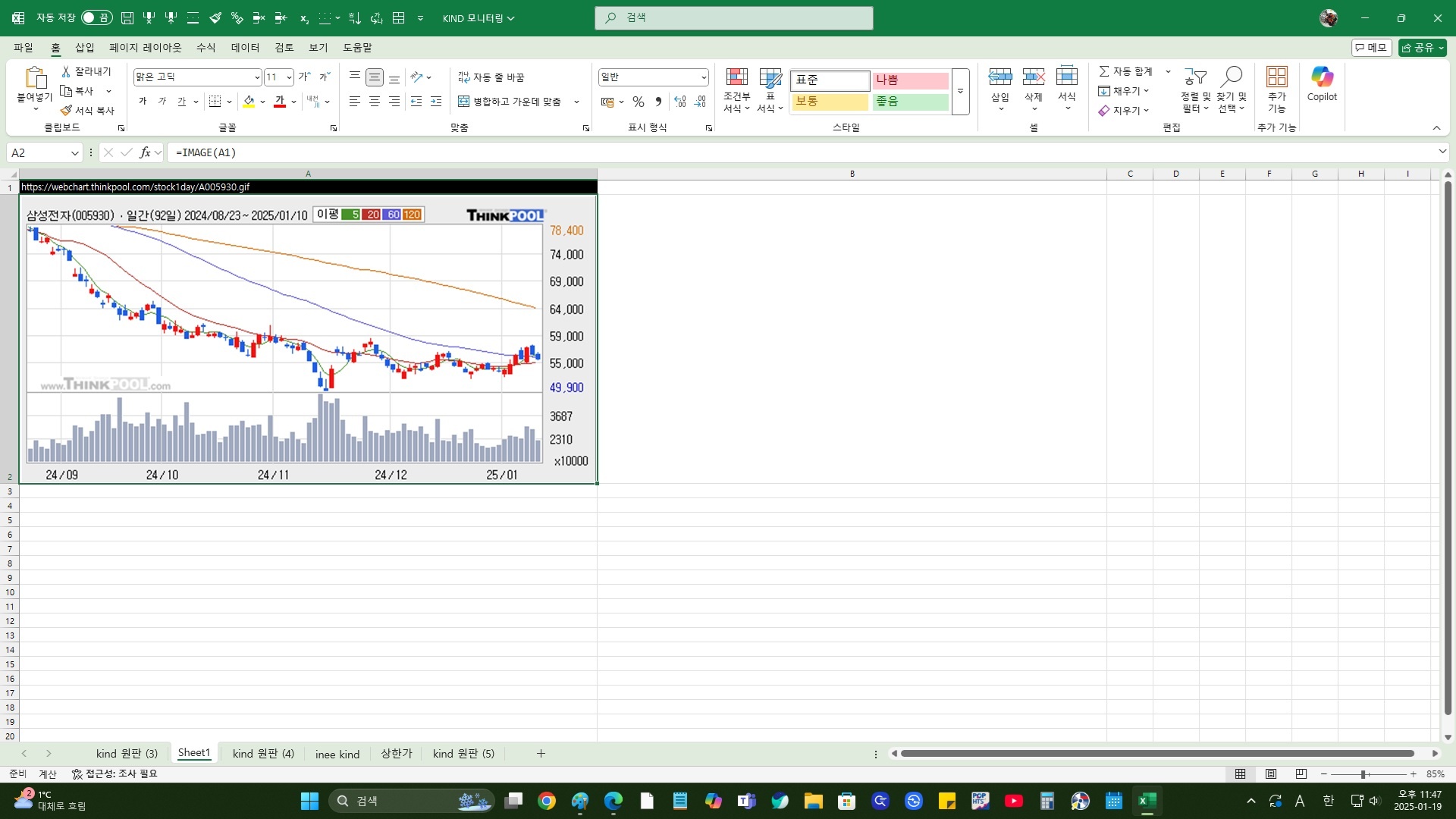
Task: Align cell text to the right
Action: tap(394, 102)
